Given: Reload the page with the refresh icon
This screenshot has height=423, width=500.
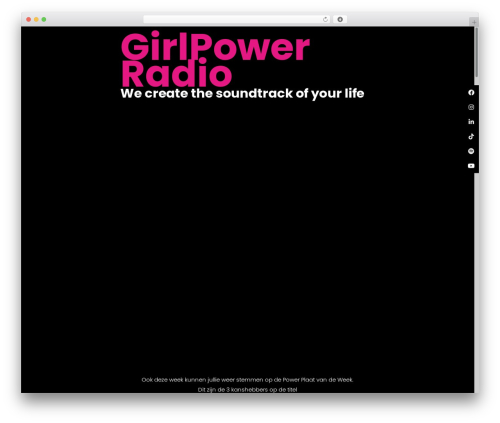Looking at the screenshot, I should click(325, 19).
